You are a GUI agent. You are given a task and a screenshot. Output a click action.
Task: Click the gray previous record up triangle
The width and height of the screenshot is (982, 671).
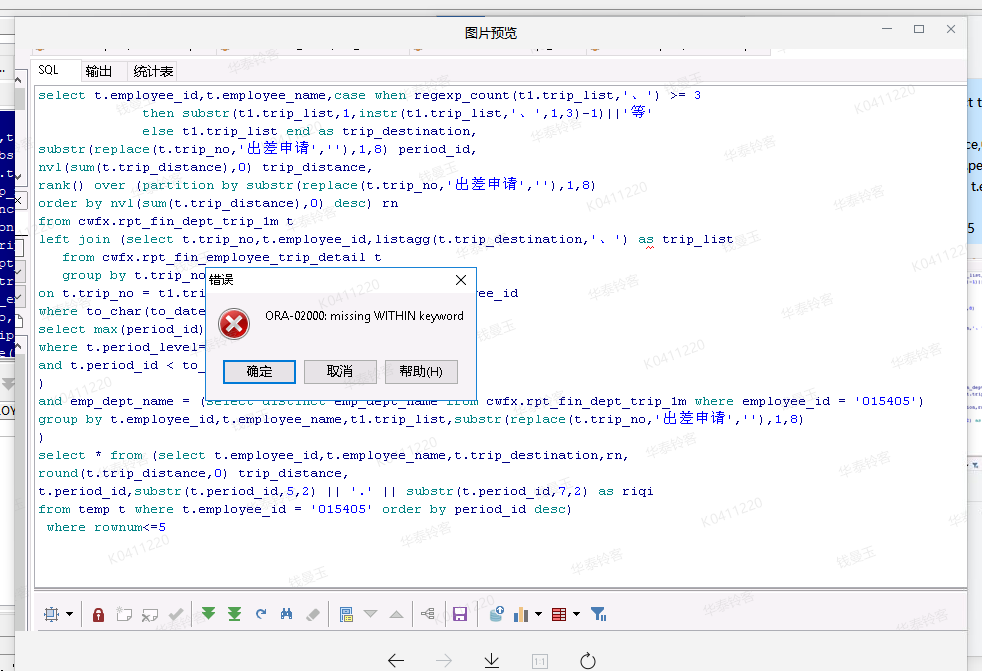(x=396, y=615)
